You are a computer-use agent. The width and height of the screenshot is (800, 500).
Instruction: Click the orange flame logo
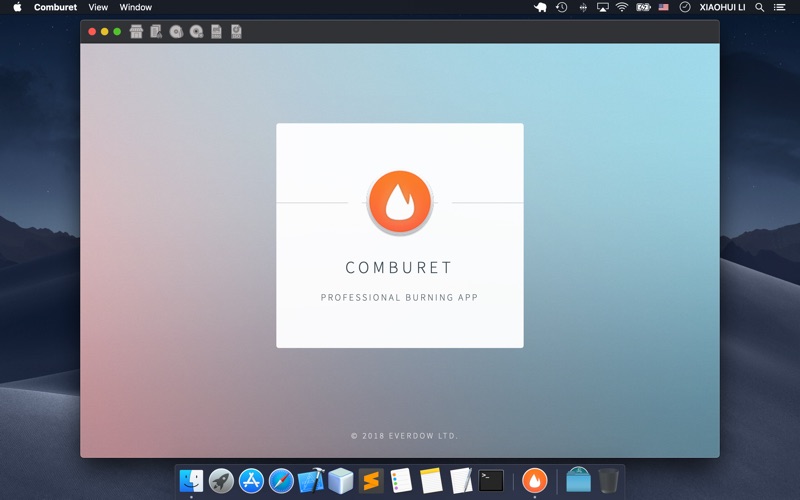click(400, 202)
